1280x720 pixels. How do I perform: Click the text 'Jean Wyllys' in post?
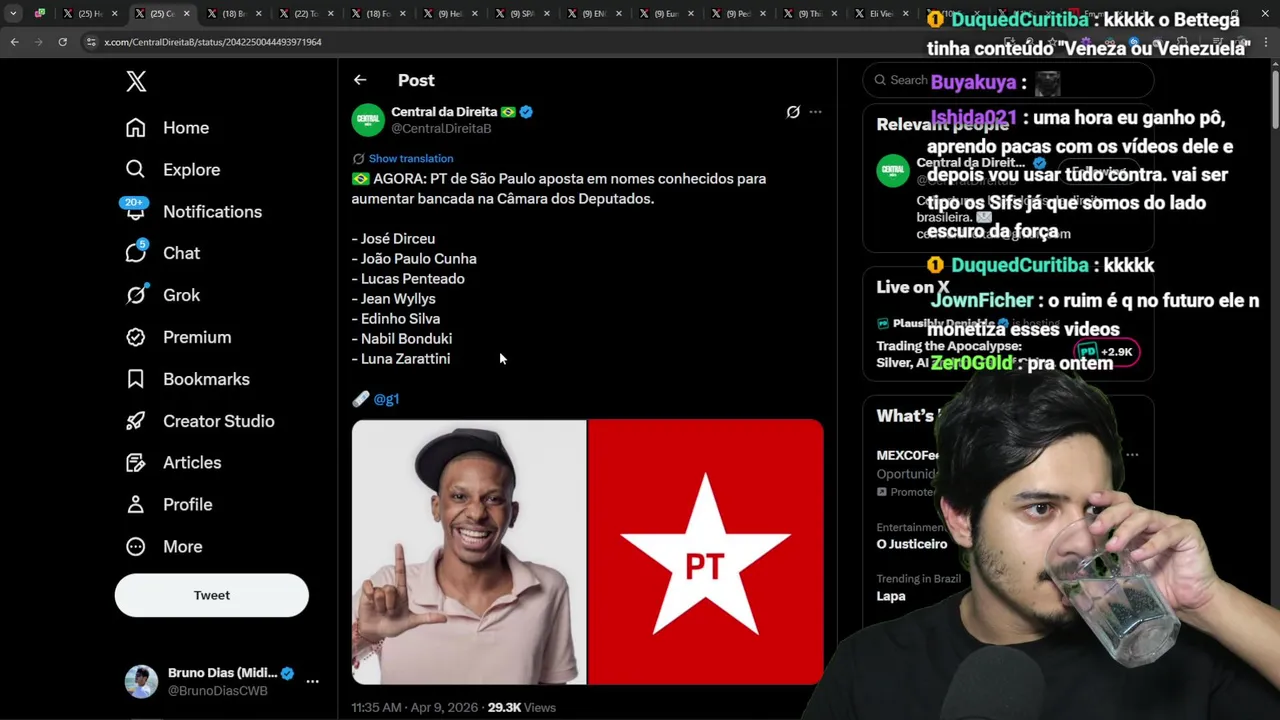(x=398, y=299)
